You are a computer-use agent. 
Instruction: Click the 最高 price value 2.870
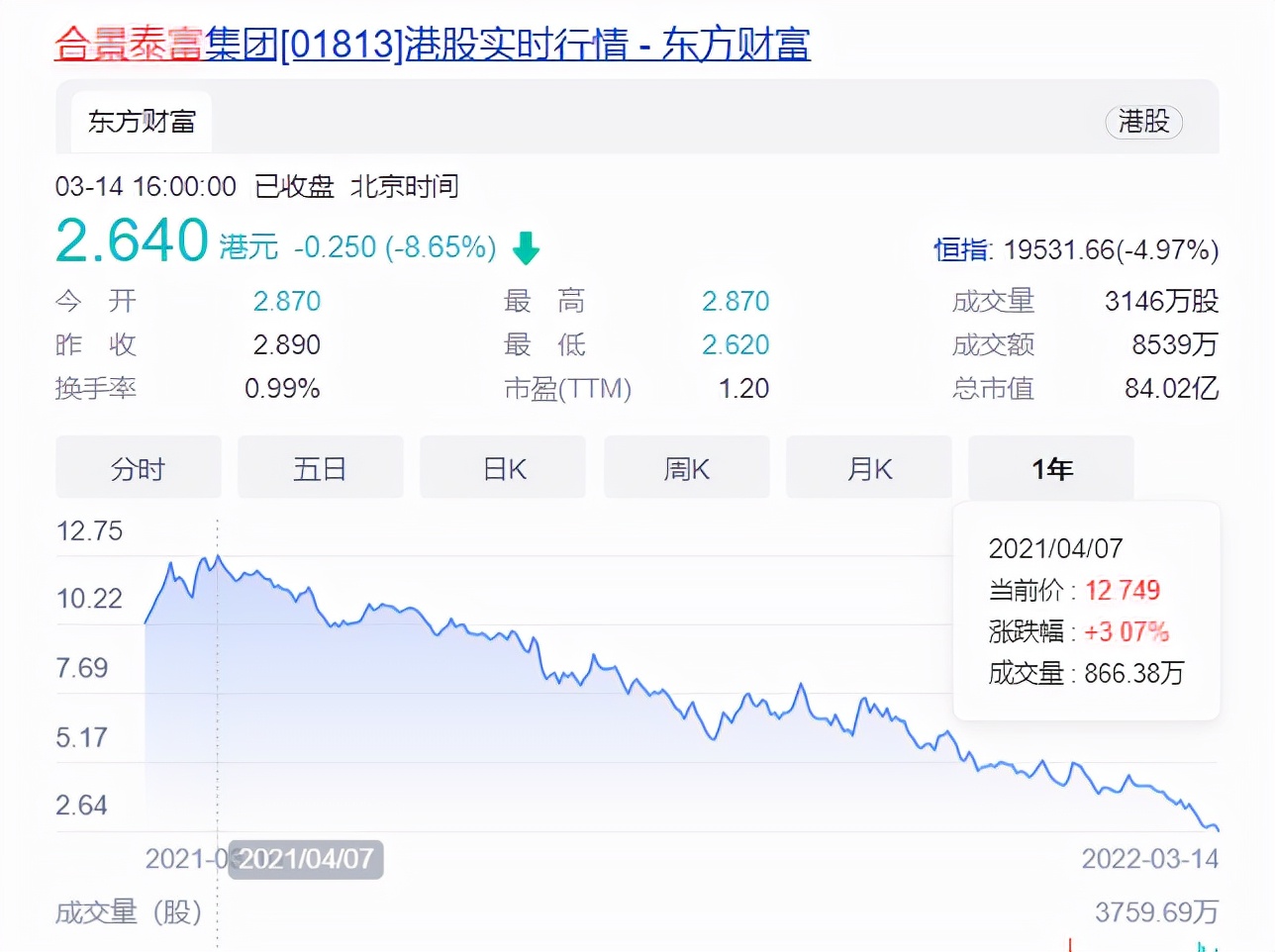pos(736,300)
